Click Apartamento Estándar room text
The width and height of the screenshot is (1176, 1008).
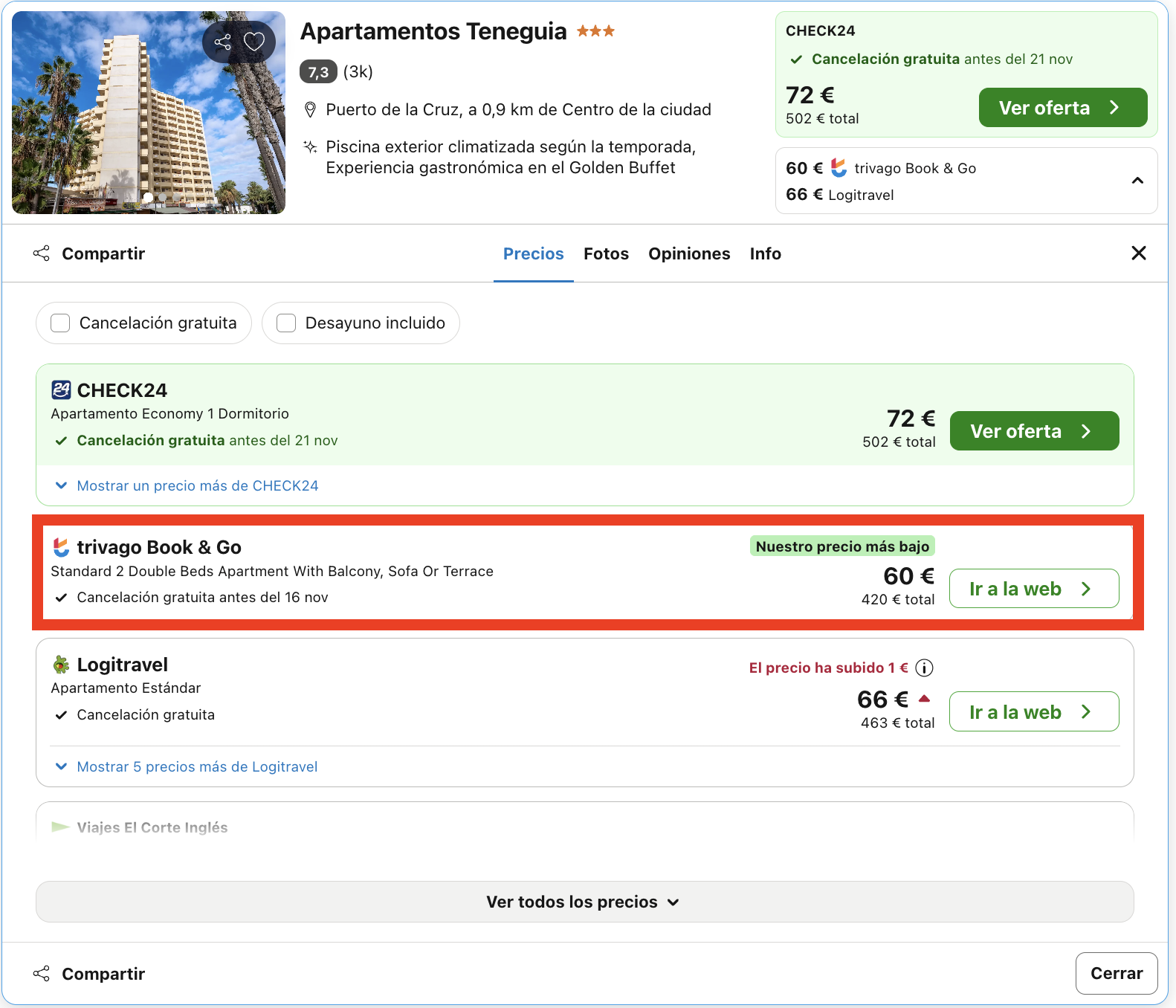[x=126, y=688]
